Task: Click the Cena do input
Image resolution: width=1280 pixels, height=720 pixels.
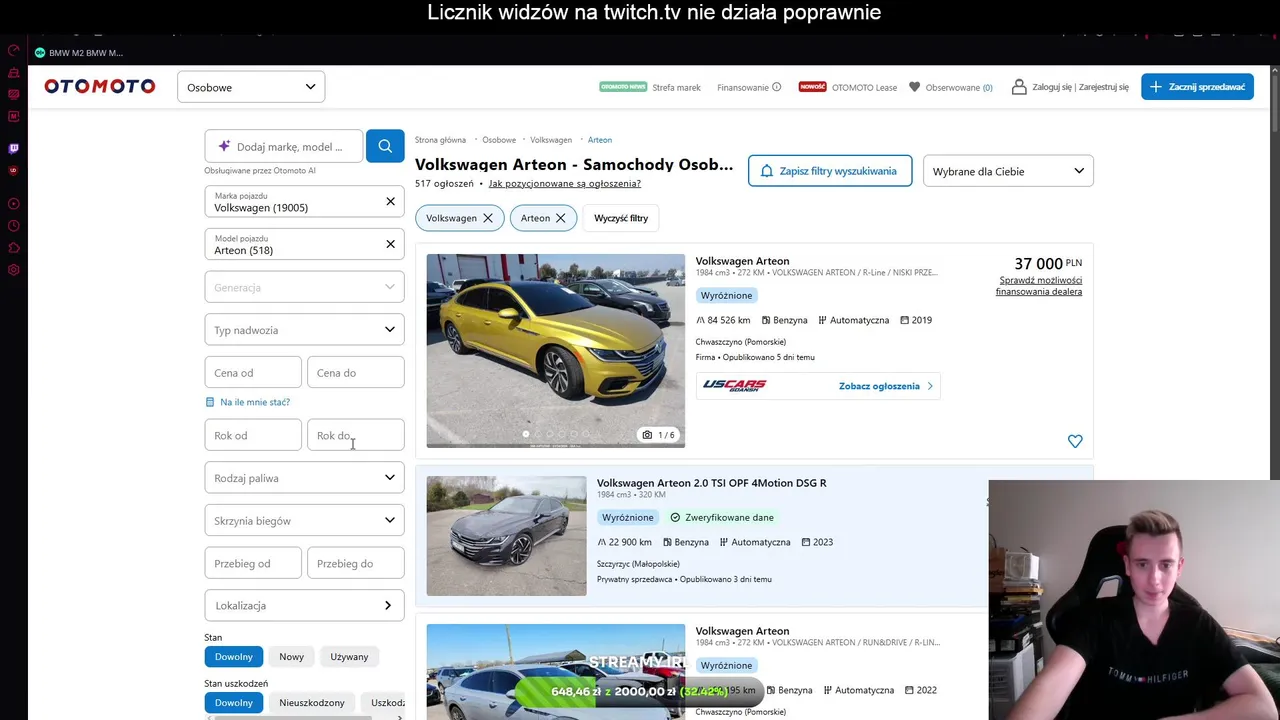Action: pos(356,373)
